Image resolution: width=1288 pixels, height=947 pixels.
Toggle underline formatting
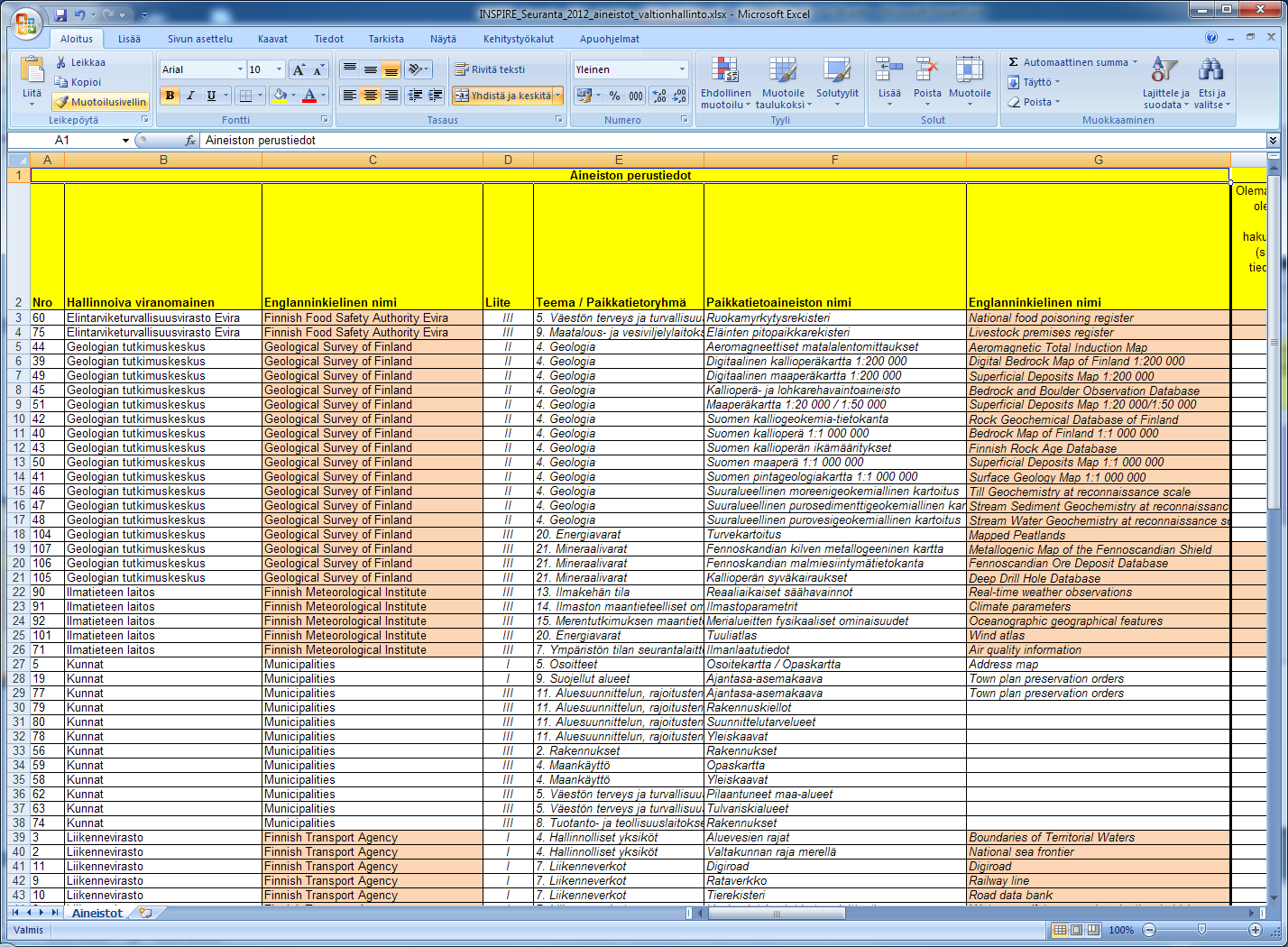click(211, 96)
